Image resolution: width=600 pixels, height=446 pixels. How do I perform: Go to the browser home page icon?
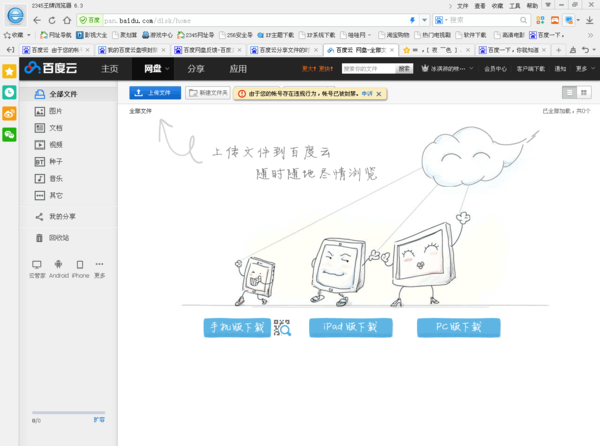tap(67, 20)
